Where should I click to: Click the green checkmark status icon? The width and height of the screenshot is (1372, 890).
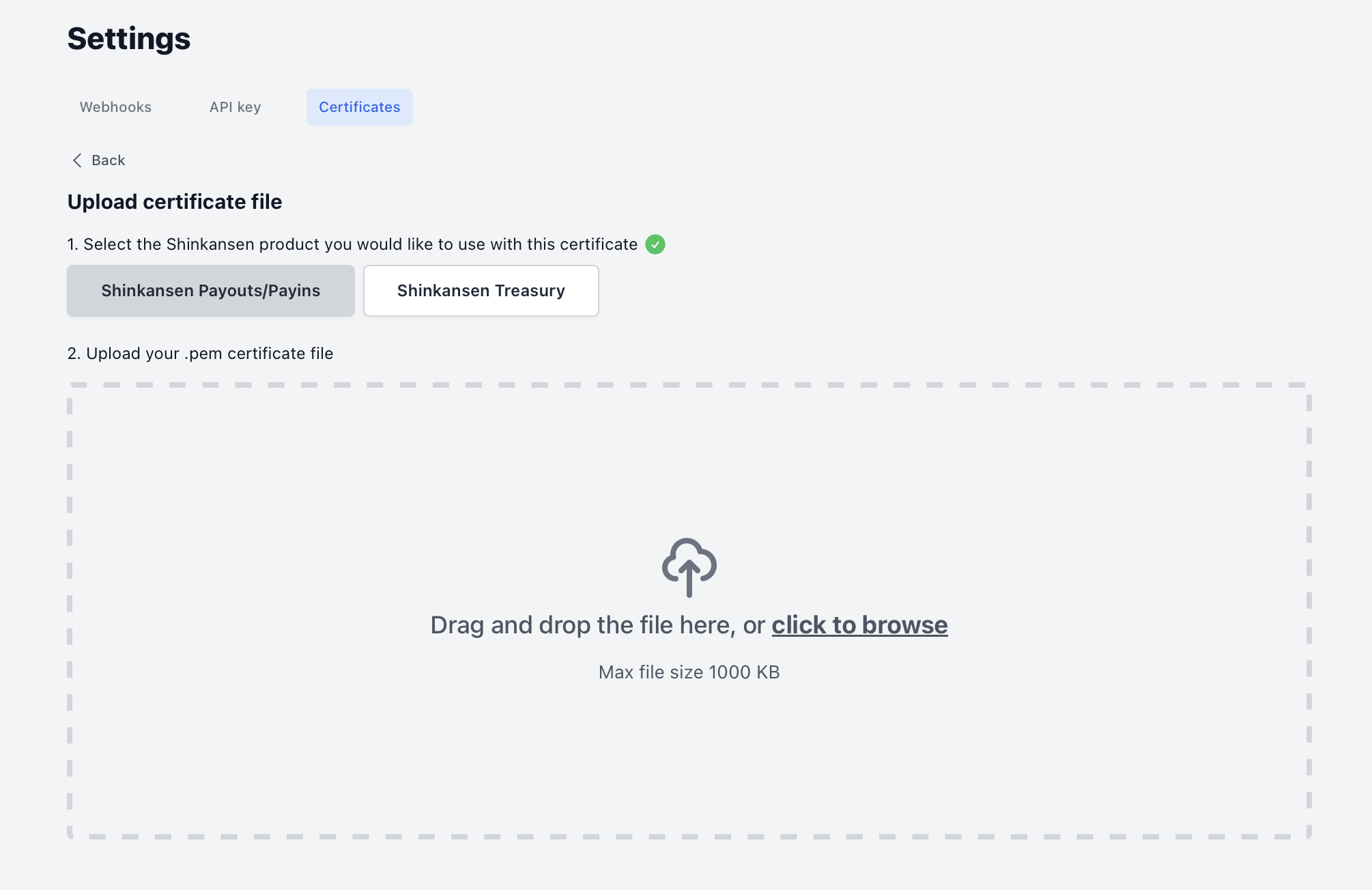(655, 244)
